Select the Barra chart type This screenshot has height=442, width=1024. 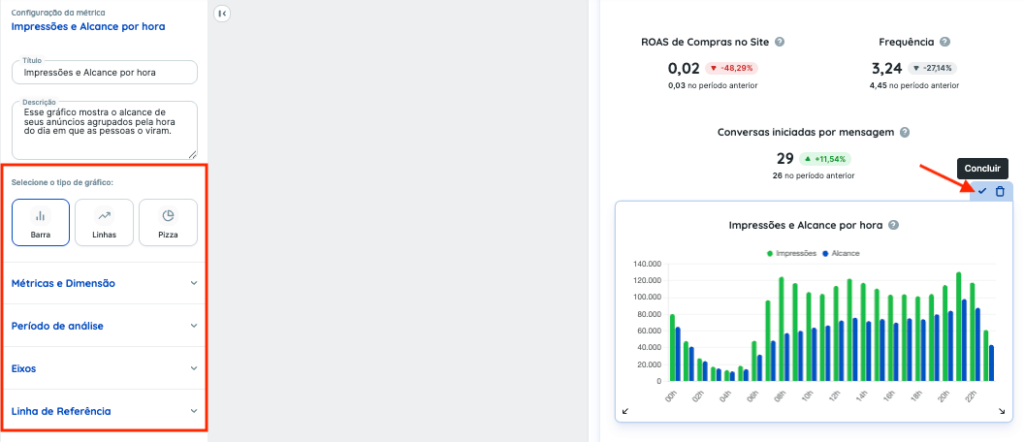pos(40,223)
